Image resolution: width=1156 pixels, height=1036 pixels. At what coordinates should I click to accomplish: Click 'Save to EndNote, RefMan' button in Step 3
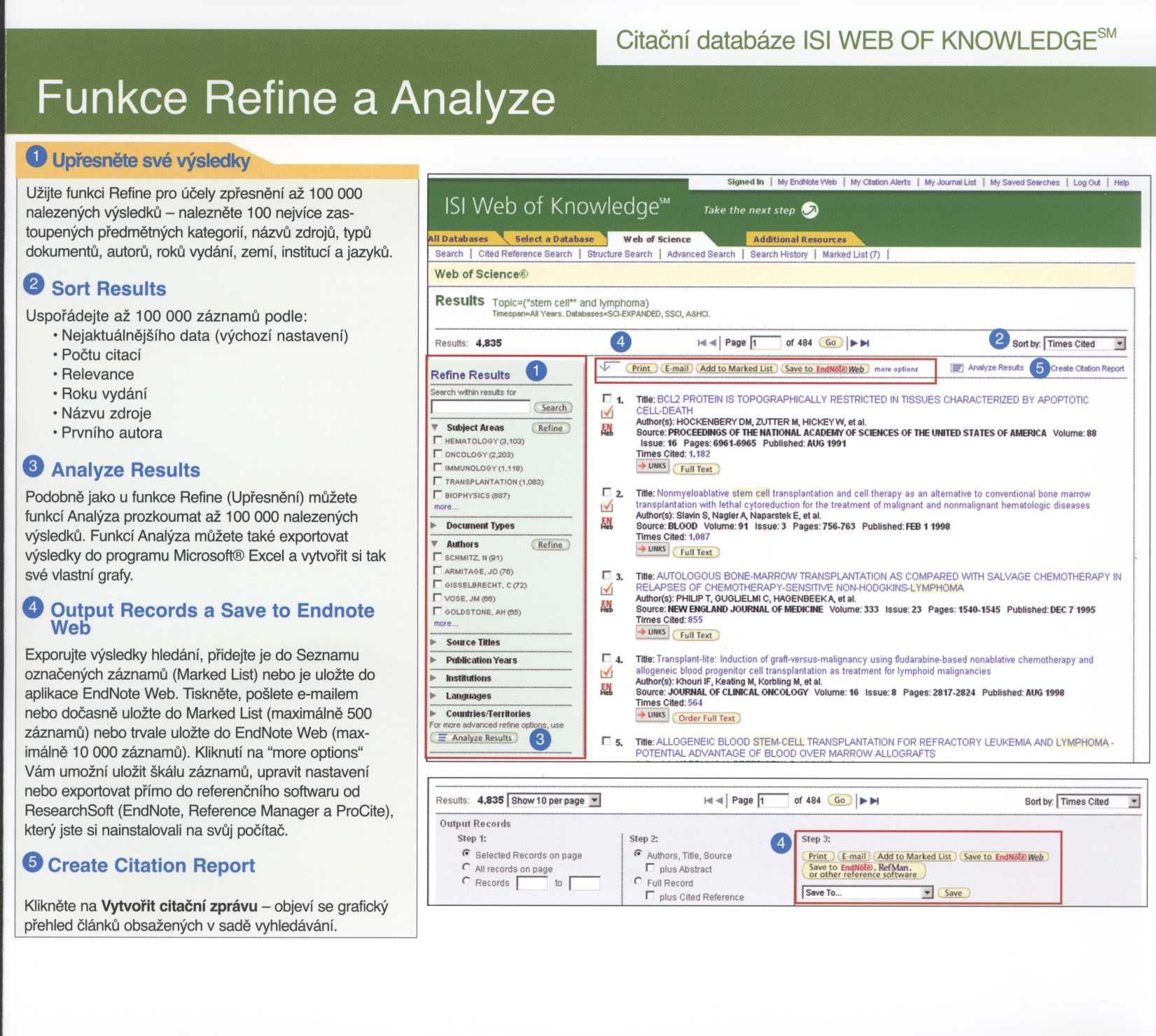[x=863, y=871]
